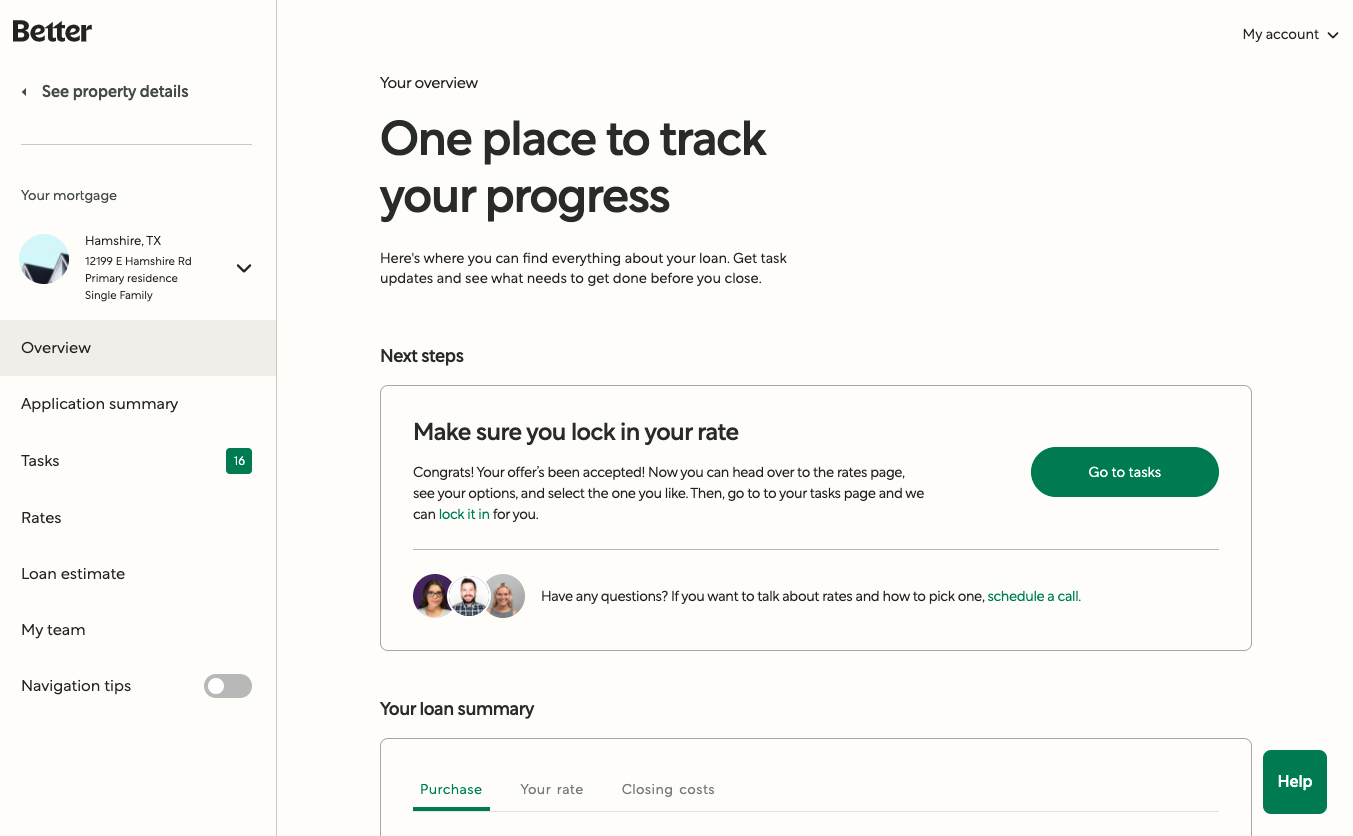The image size is (1353, 836).
Task: Click the blonde team member avatar
Action: point(505,596)
